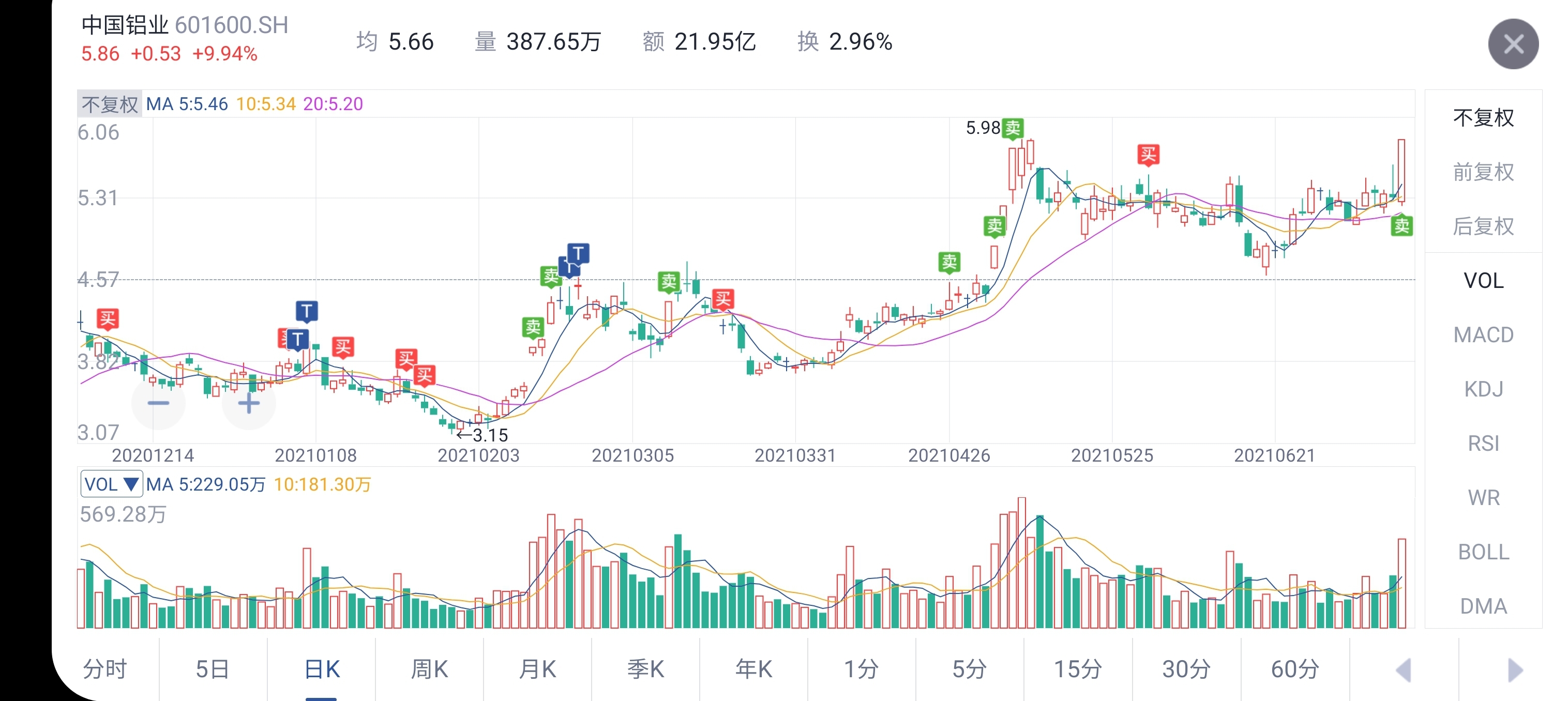This screenshot has width=1568, height=701.
Task: Click the zoom in plus icon
Action: point(248,403)
